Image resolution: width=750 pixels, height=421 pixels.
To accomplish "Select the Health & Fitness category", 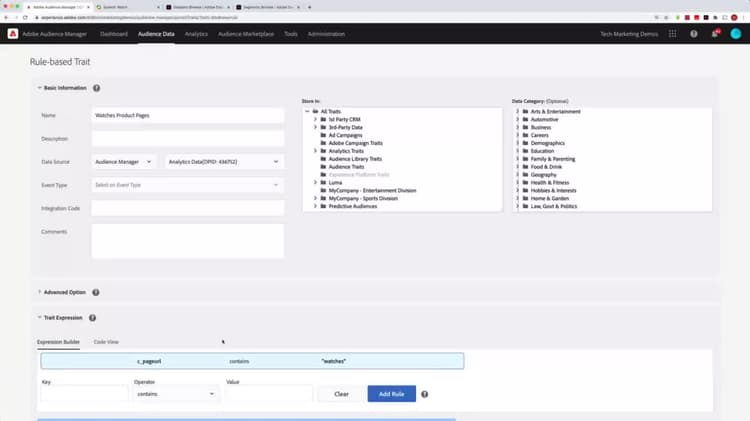I will click(x=550, y=183).
